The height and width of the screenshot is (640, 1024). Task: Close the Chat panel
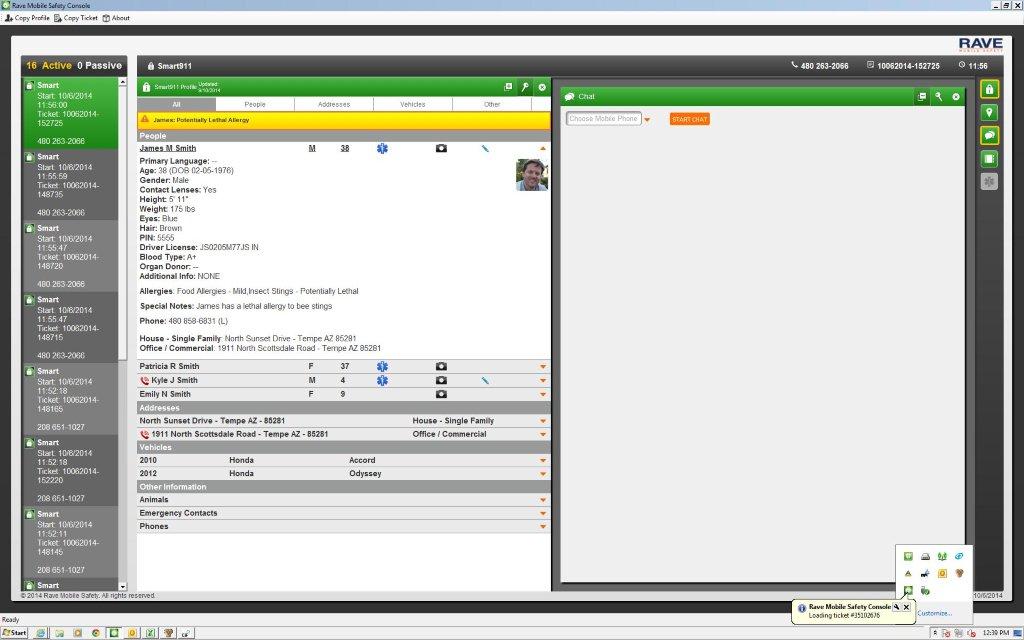click(955, 97)
